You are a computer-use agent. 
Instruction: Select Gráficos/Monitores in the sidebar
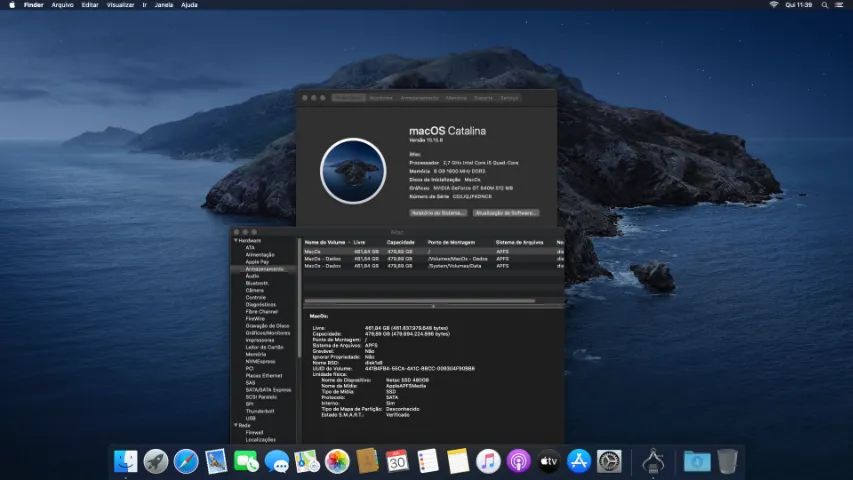tap(268, 333)
